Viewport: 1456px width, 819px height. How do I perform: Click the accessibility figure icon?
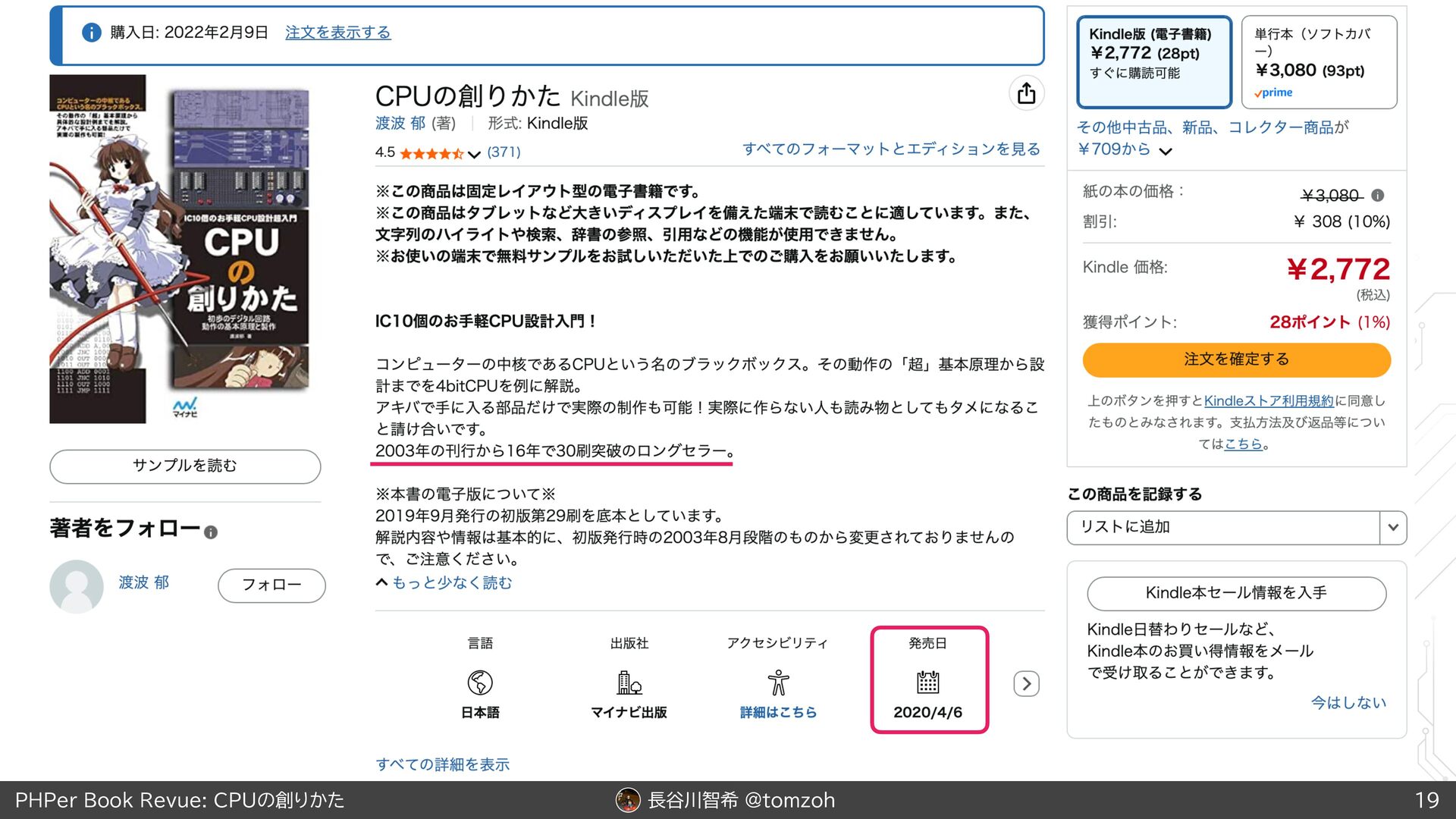[x=778, y=682]
